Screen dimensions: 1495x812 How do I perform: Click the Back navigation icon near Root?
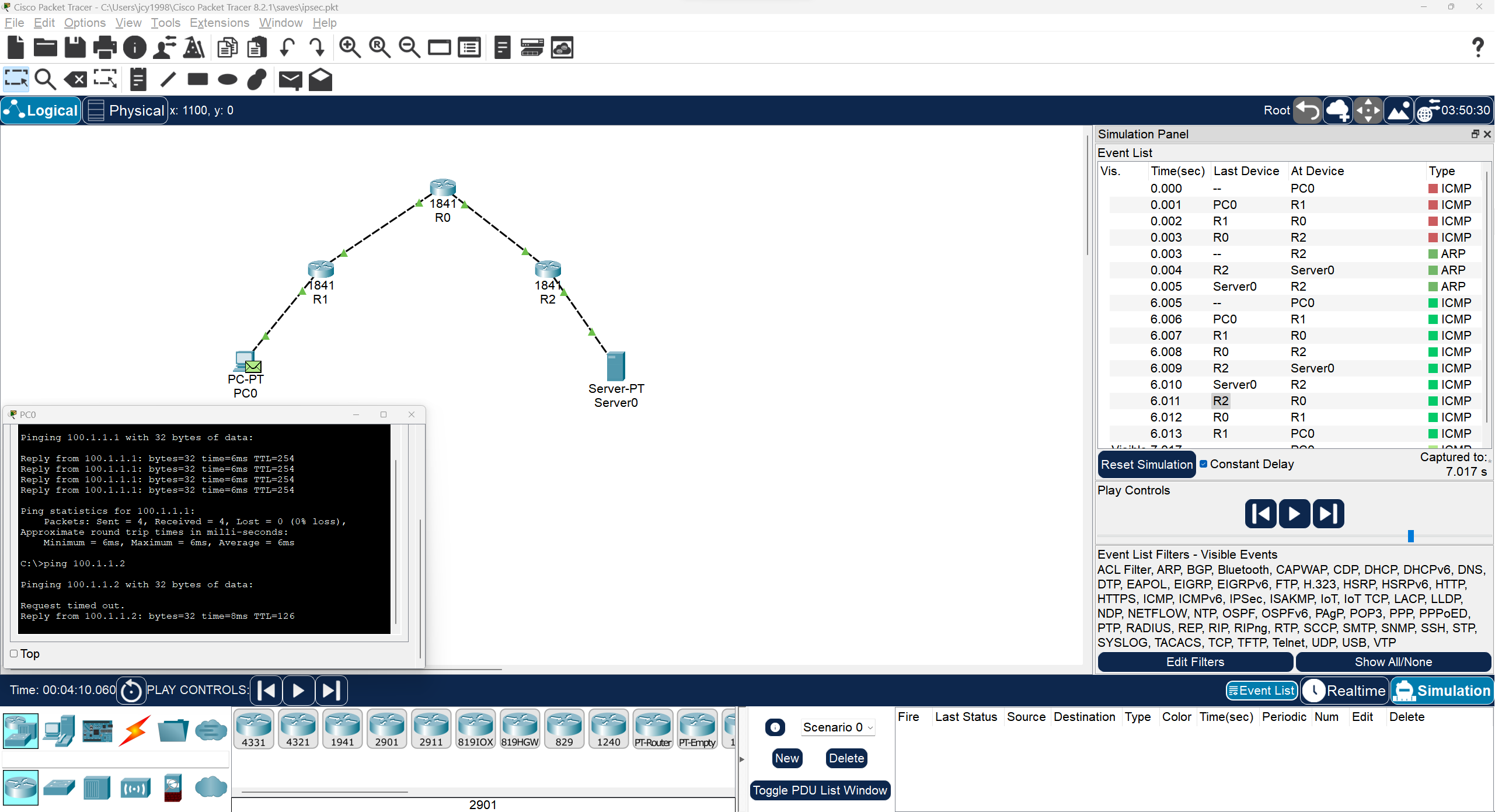pos(1308,110)
